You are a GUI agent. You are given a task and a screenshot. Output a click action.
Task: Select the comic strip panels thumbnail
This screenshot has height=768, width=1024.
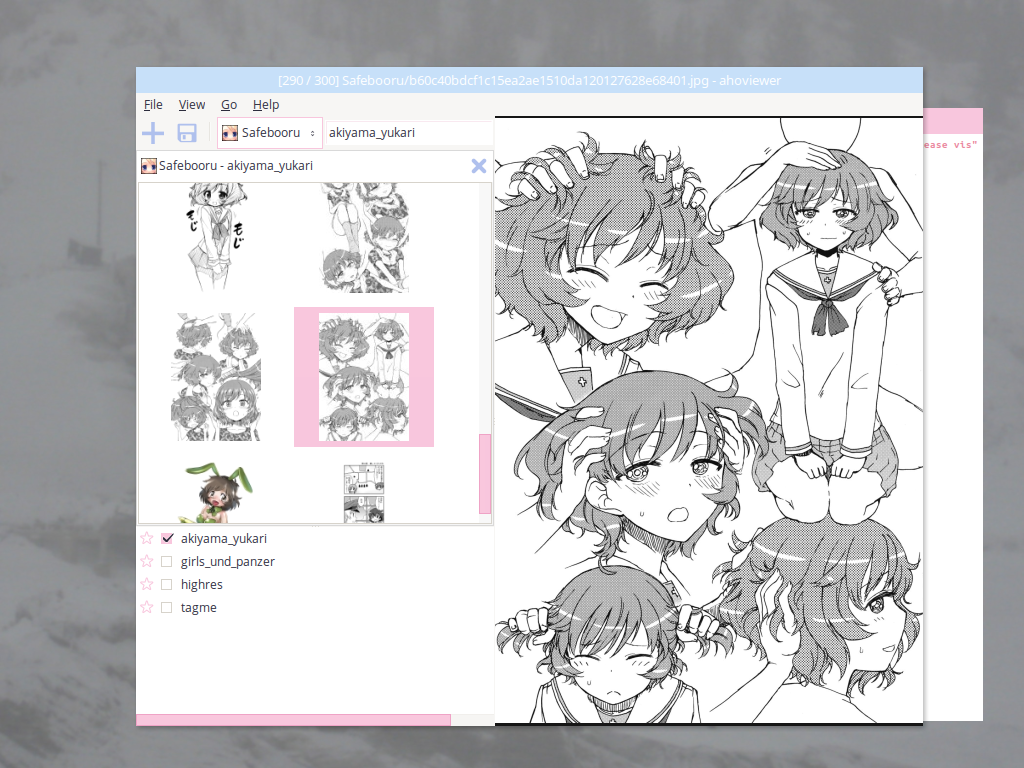[x=364, y=493]
